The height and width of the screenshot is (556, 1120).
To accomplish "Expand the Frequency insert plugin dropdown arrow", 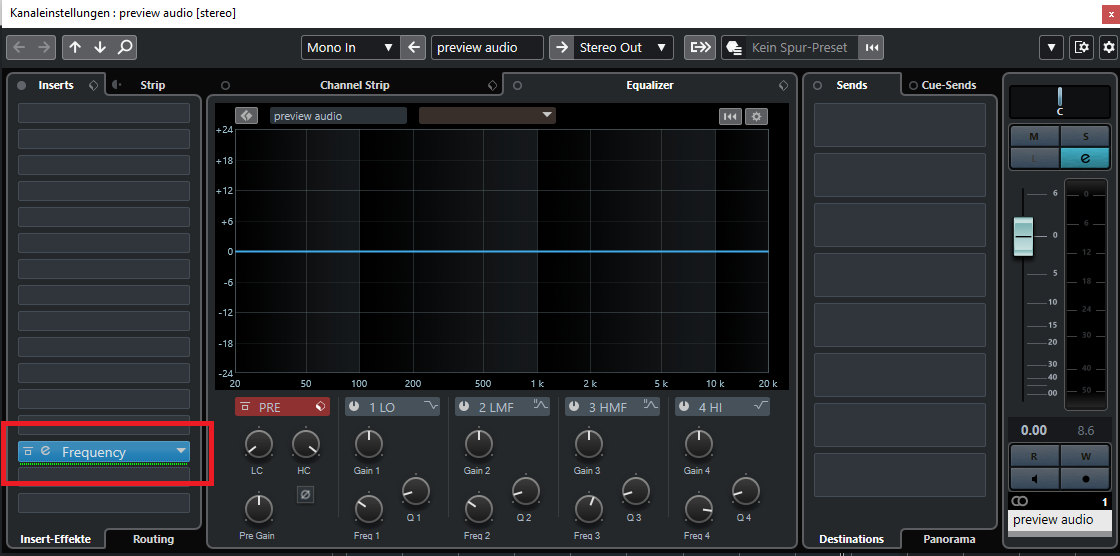I will pyautogui.click(x=180, y=452).
